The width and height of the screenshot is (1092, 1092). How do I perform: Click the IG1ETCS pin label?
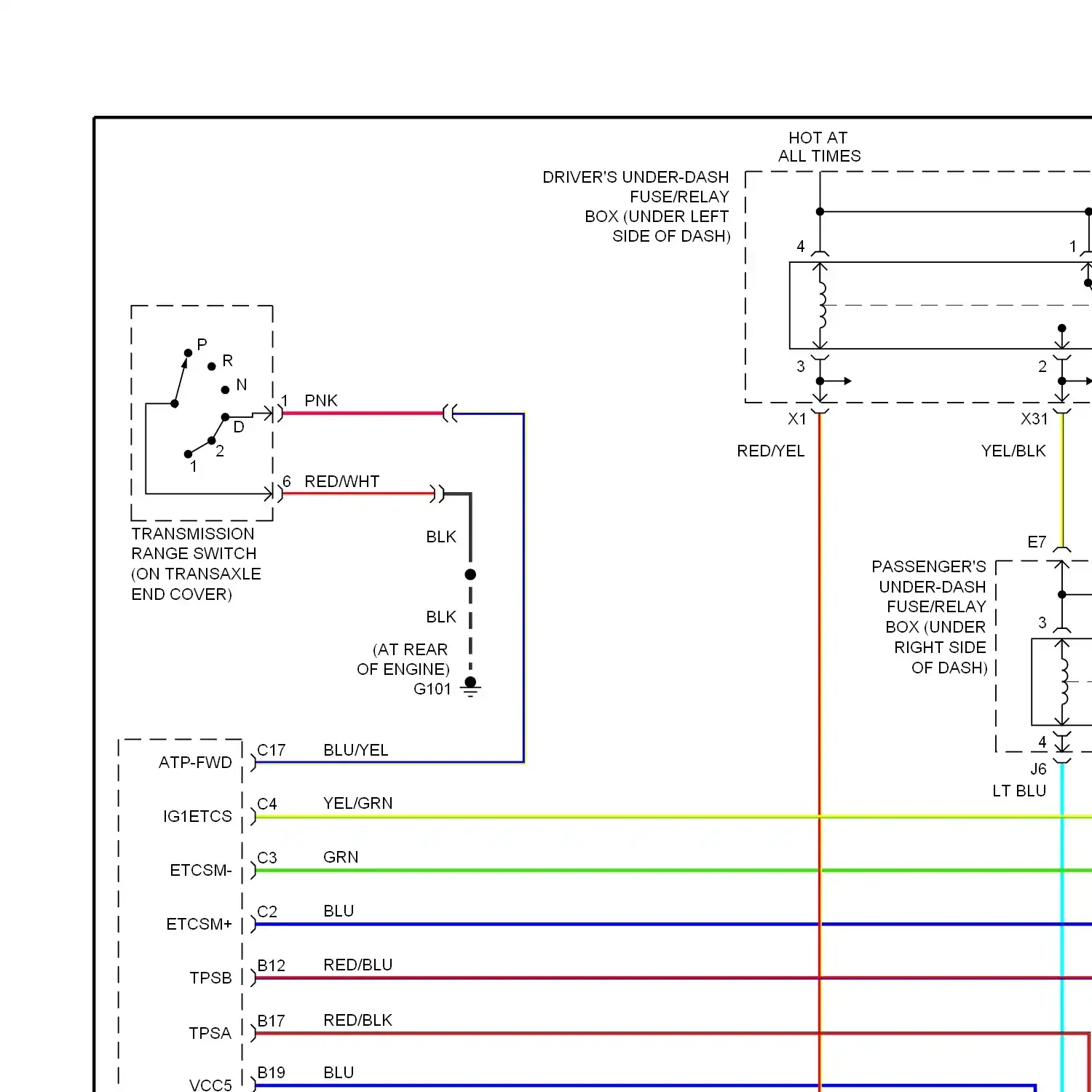[x=197, y=816]
